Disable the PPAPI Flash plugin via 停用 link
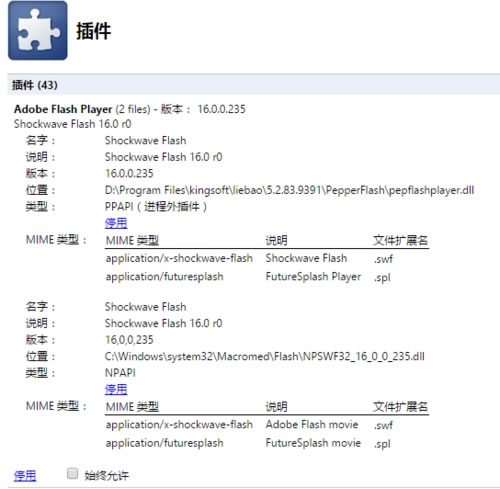This screenshot has height=489, width=500. [116, 223]
